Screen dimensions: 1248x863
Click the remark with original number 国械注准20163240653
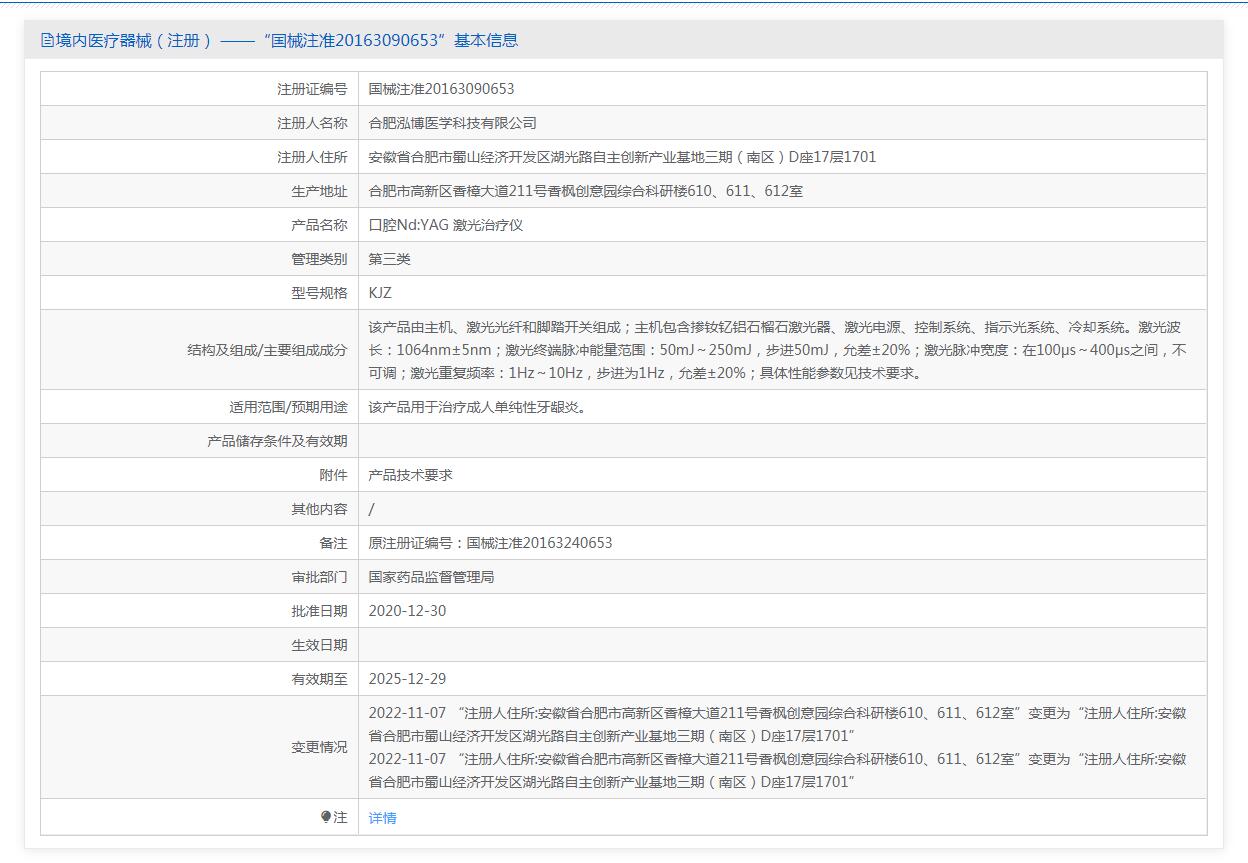tap(490, 543)
